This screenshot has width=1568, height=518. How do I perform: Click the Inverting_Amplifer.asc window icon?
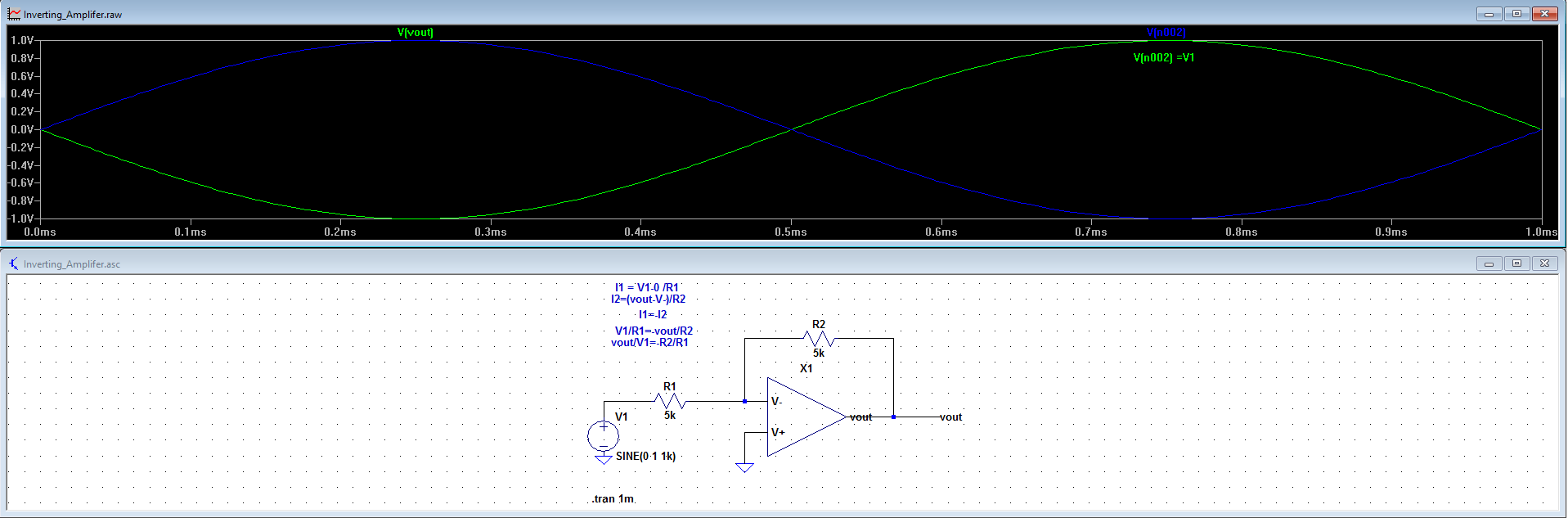(14, 264)
